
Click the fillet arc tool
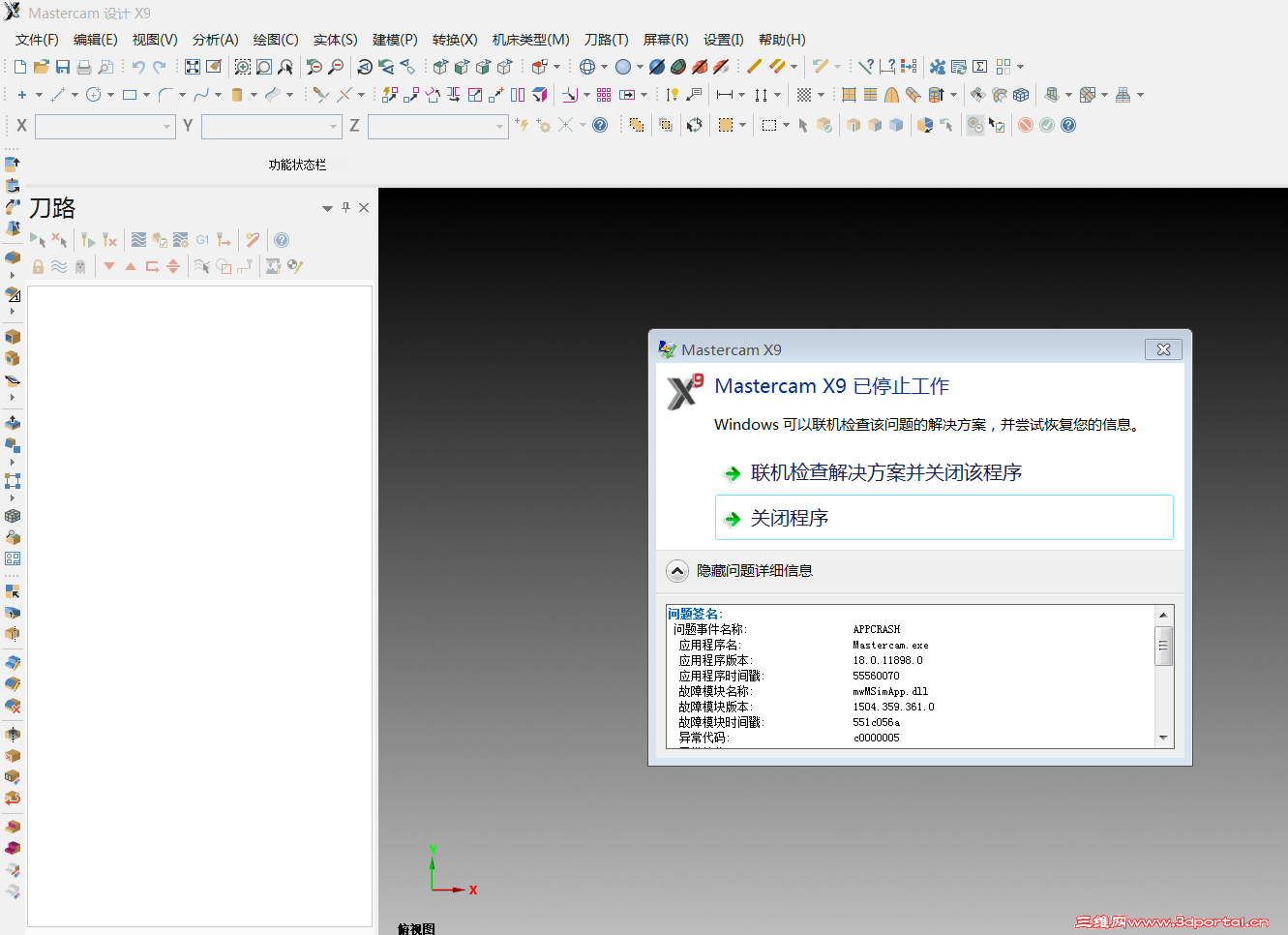point(165,95)
